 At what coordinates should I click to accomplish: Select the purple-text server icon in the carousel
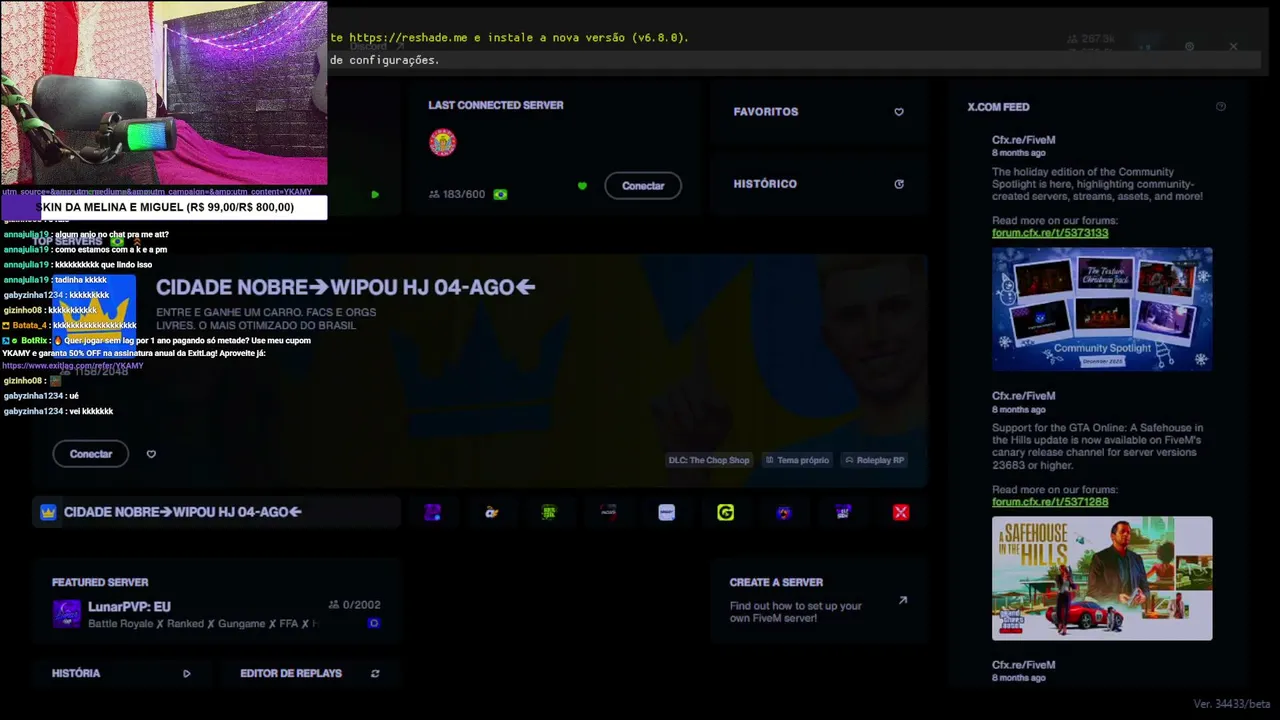(x=843, y=512)
